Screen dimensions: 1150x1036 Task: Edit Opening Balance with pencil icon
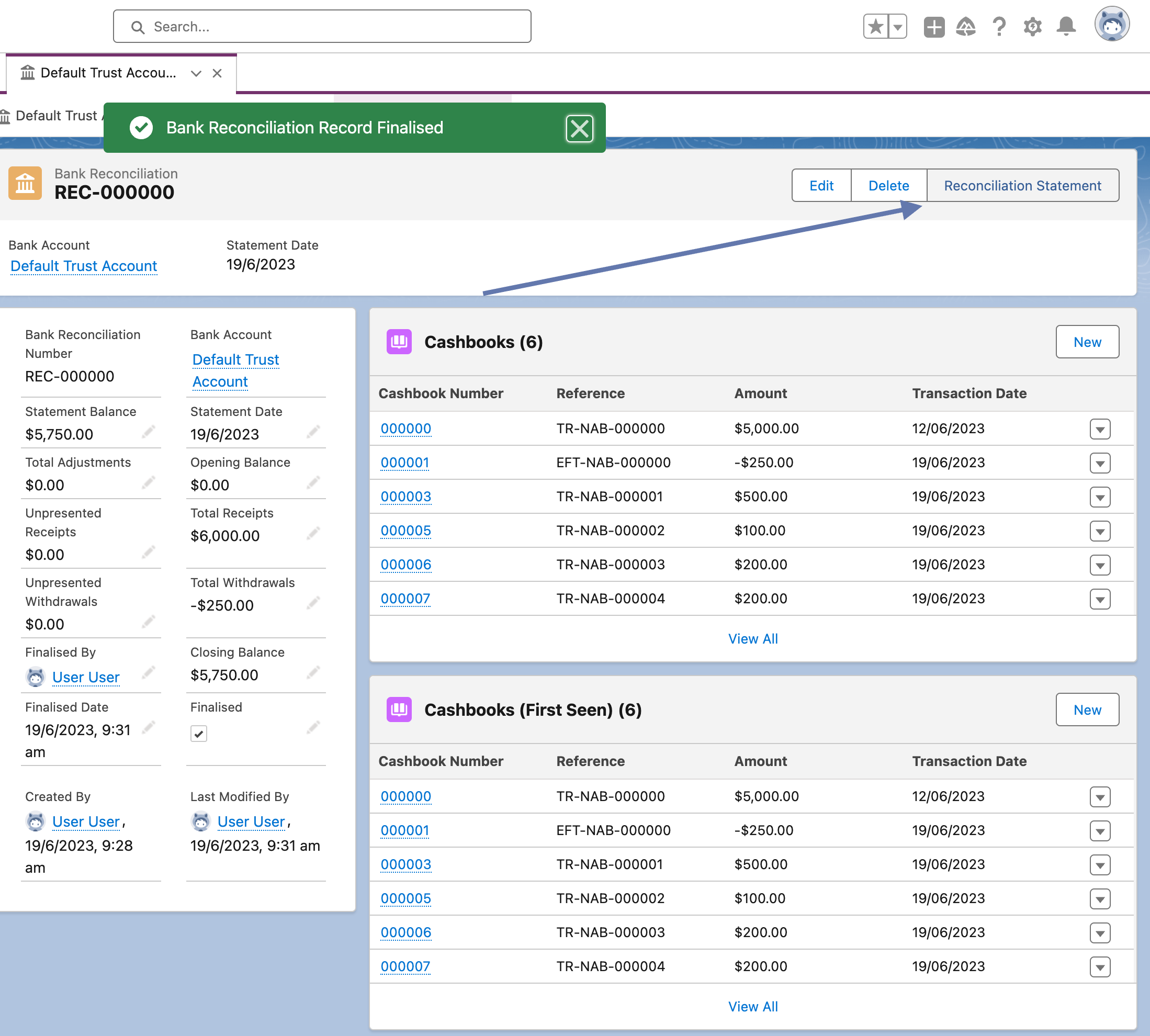[x=313, y=483]
